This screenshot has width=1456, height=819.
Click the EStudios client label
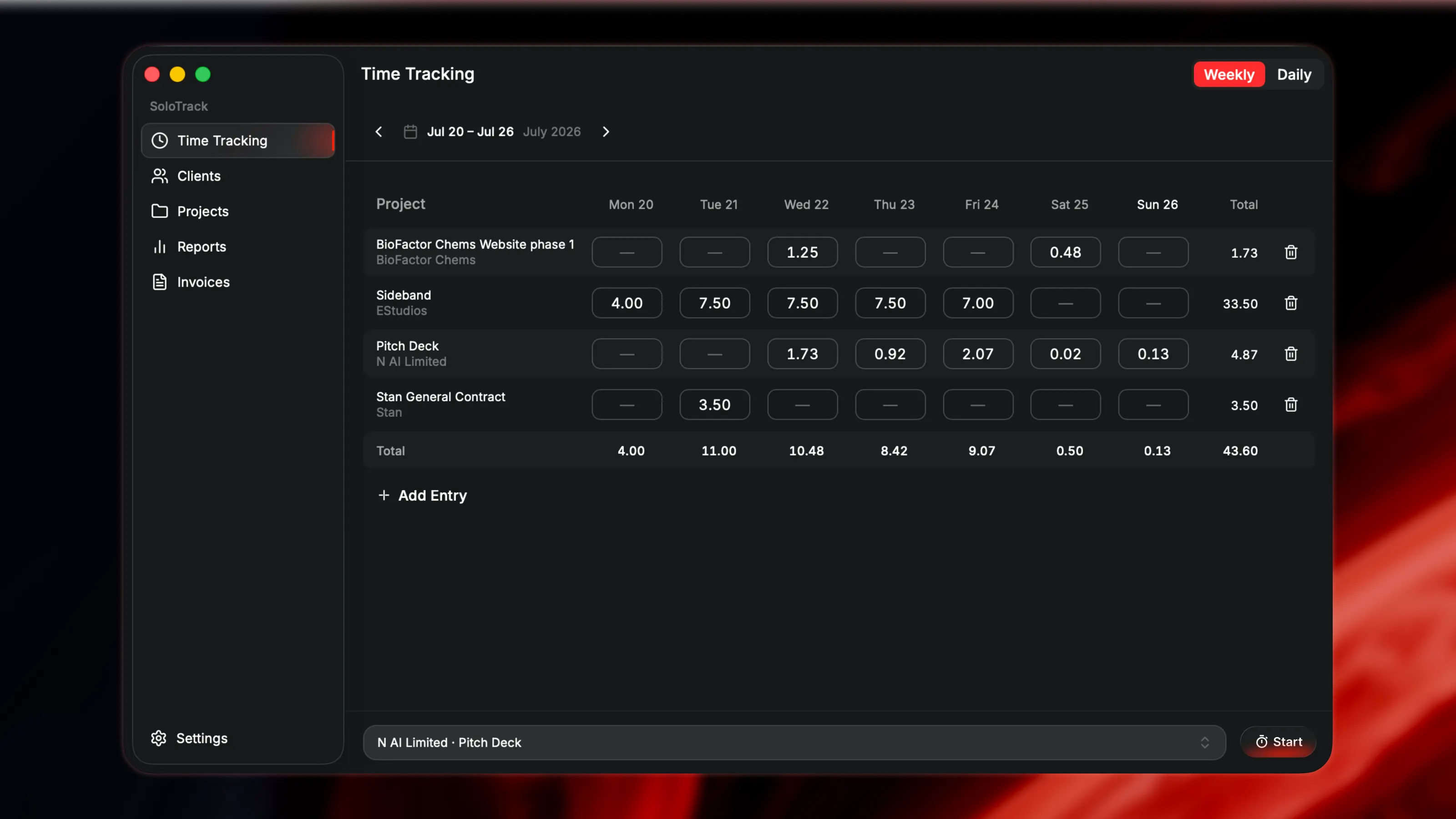click(401, 311)
